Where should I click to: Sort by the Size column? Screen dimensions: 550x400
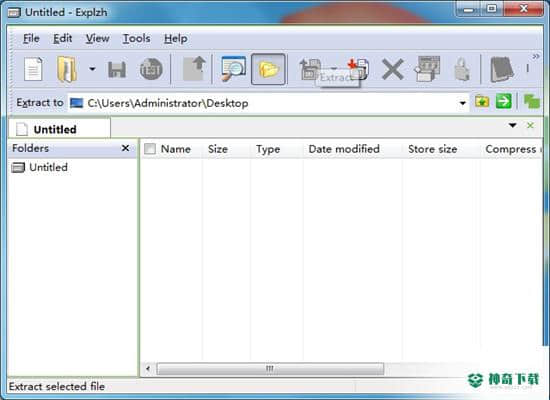coord(218,149)
